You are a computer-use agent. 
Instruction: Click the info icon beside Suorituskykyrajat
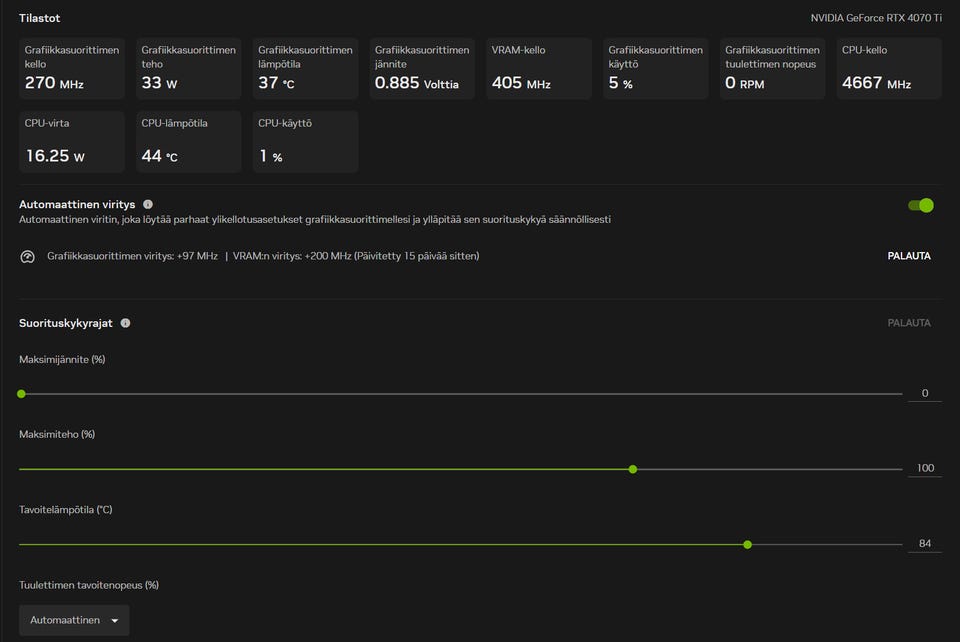pyautogui.click(x=126, y=323)
